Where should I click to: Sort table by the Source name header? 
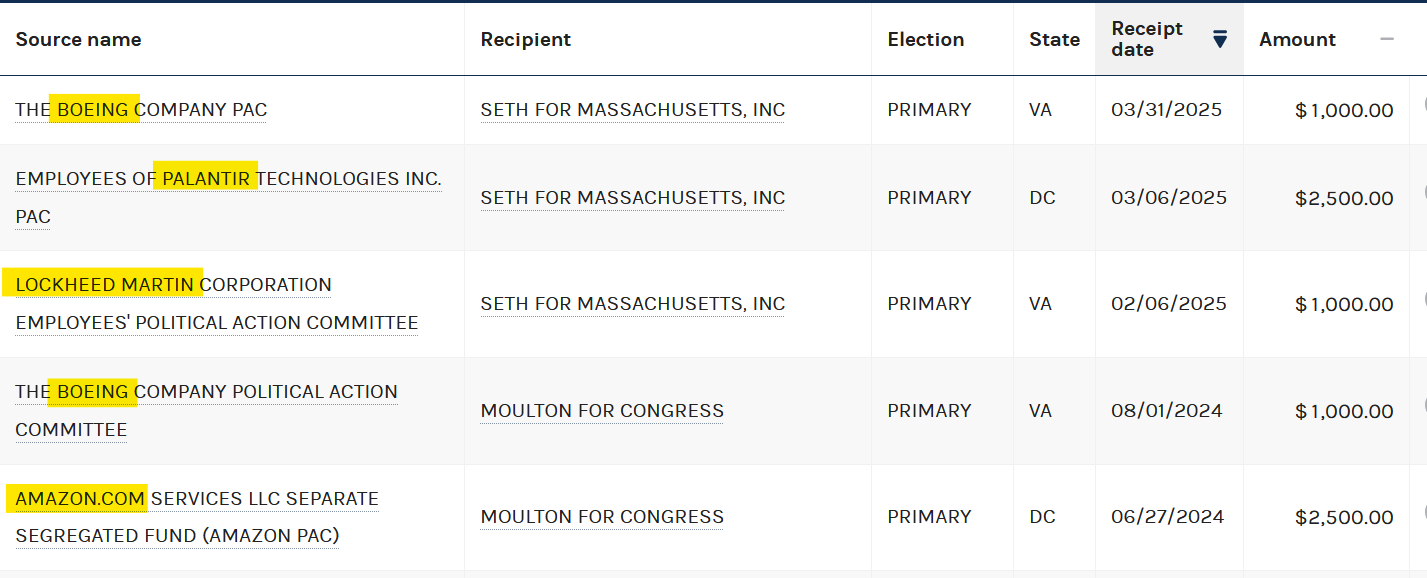click(x=78, y=40)
